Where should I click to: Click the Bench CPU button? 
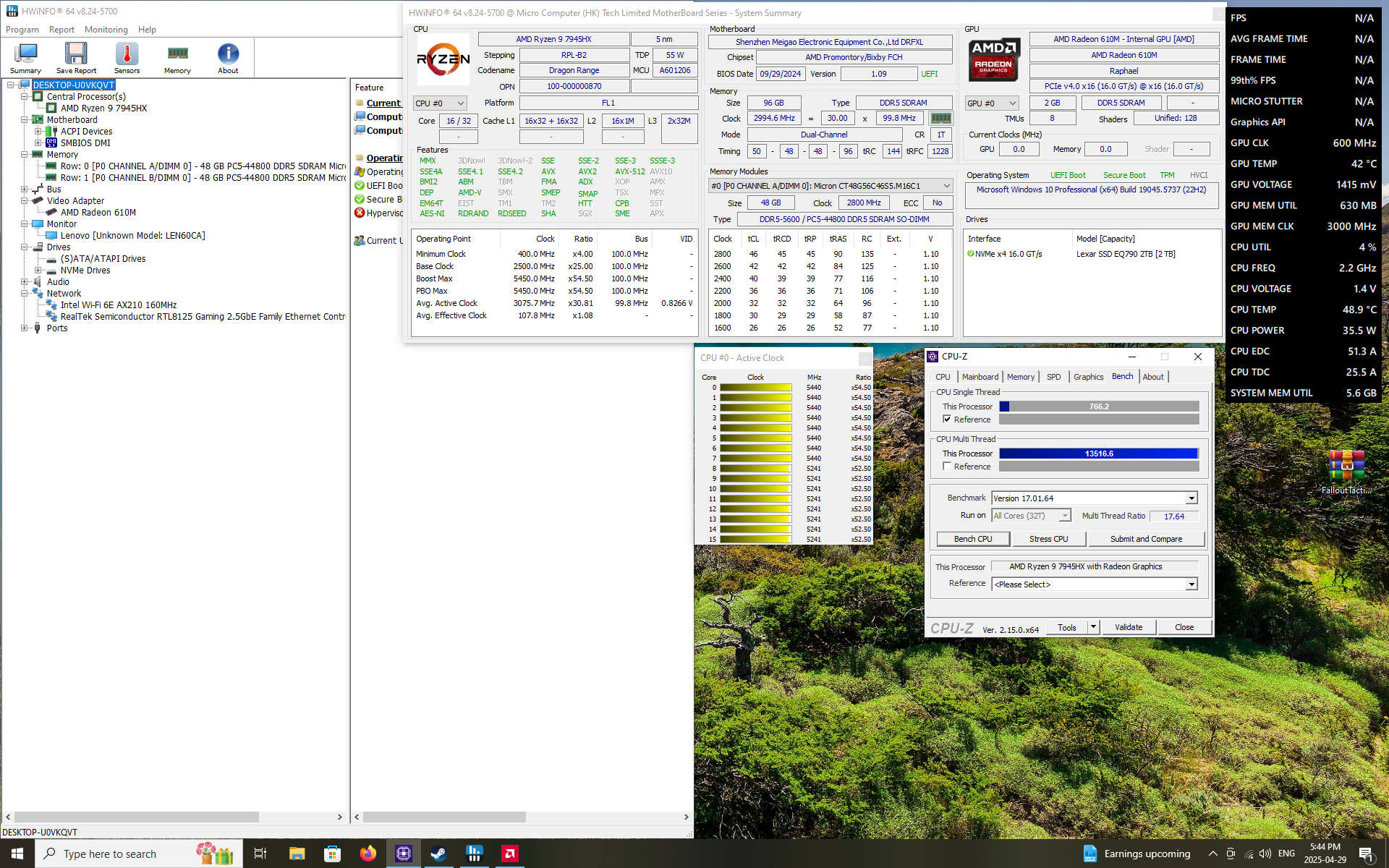tap(973, 539)
